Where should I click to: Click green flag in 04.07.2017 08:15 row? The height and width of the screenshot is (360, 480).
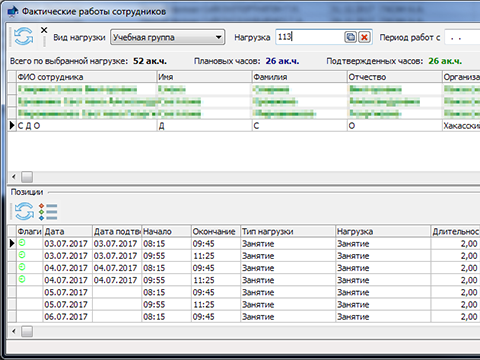(22, 267)
